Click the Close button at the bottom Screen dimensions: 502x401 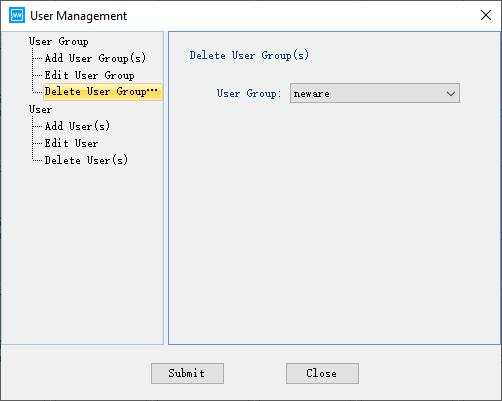click(322, 373)
